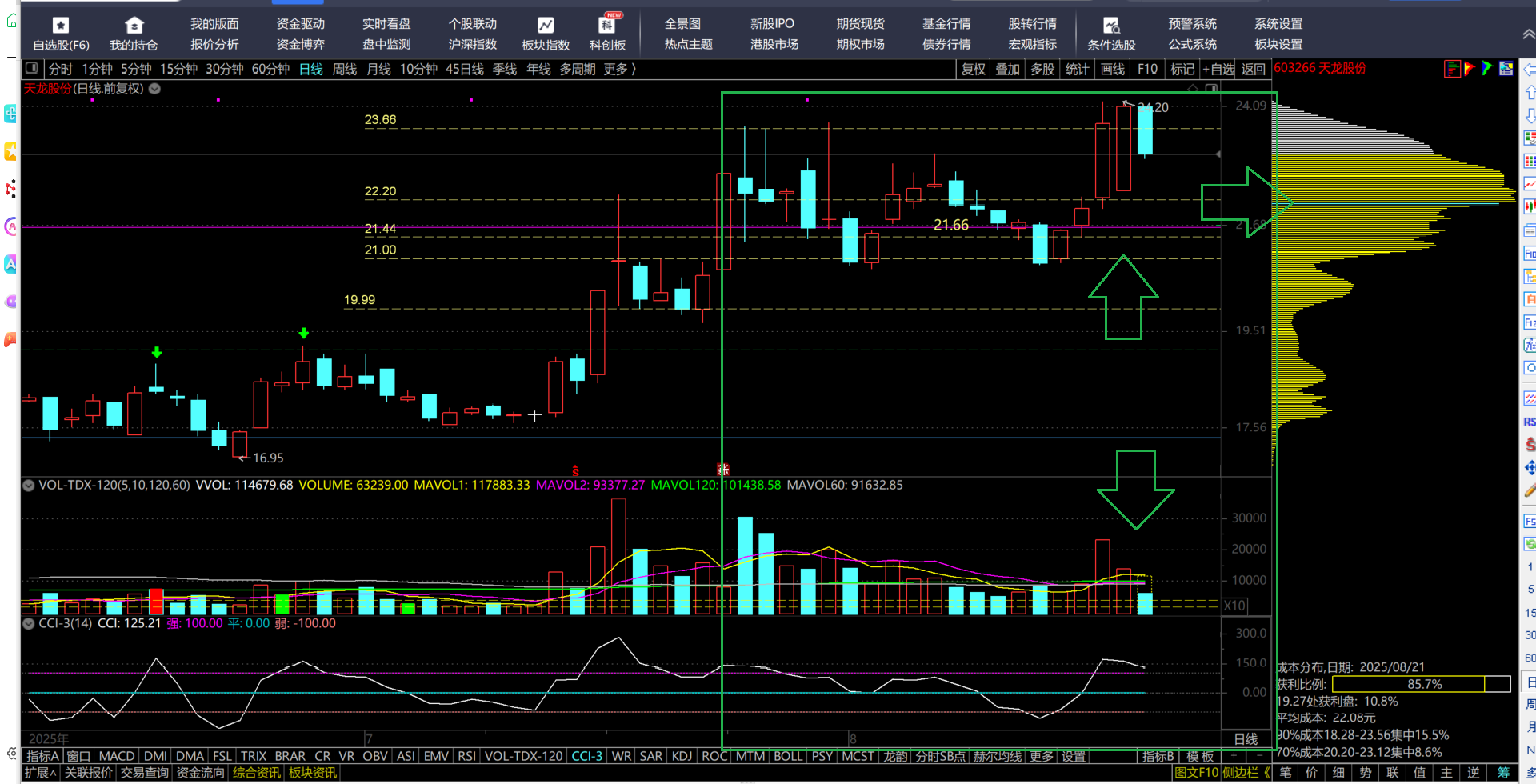
Task: Expand the CCI-3 indicator dropdown arrow
Action: [x=29, y=623]
